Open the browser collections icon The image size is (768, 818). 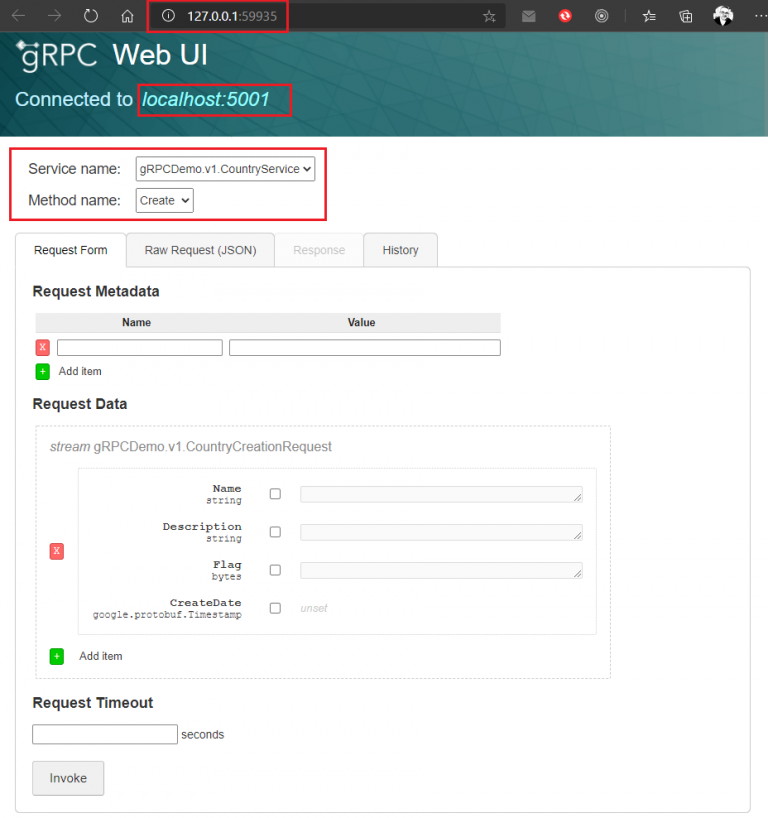686,16
